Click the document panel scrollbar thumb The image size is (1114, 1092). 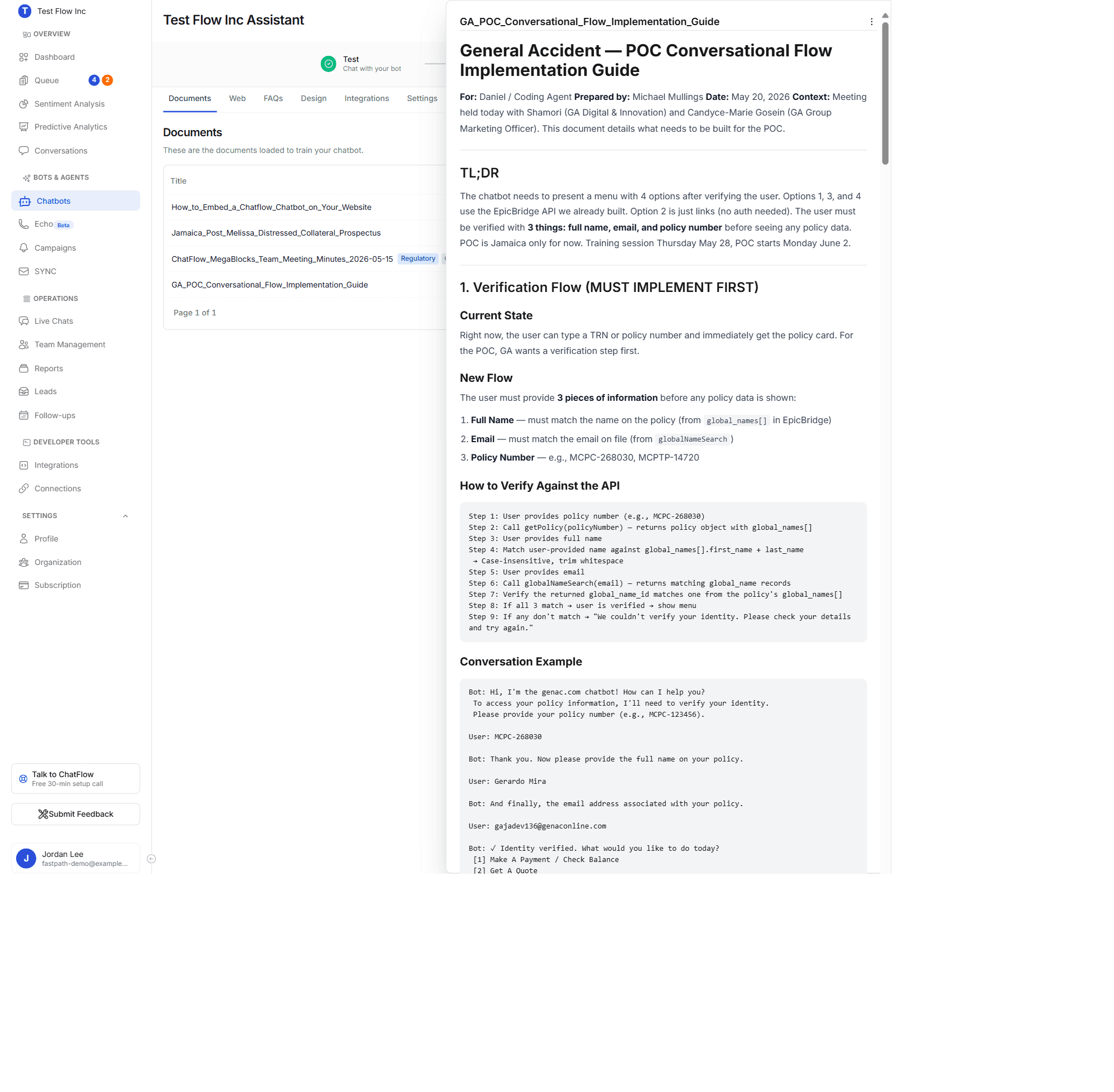pyautogui.click(x=885, y=93)
